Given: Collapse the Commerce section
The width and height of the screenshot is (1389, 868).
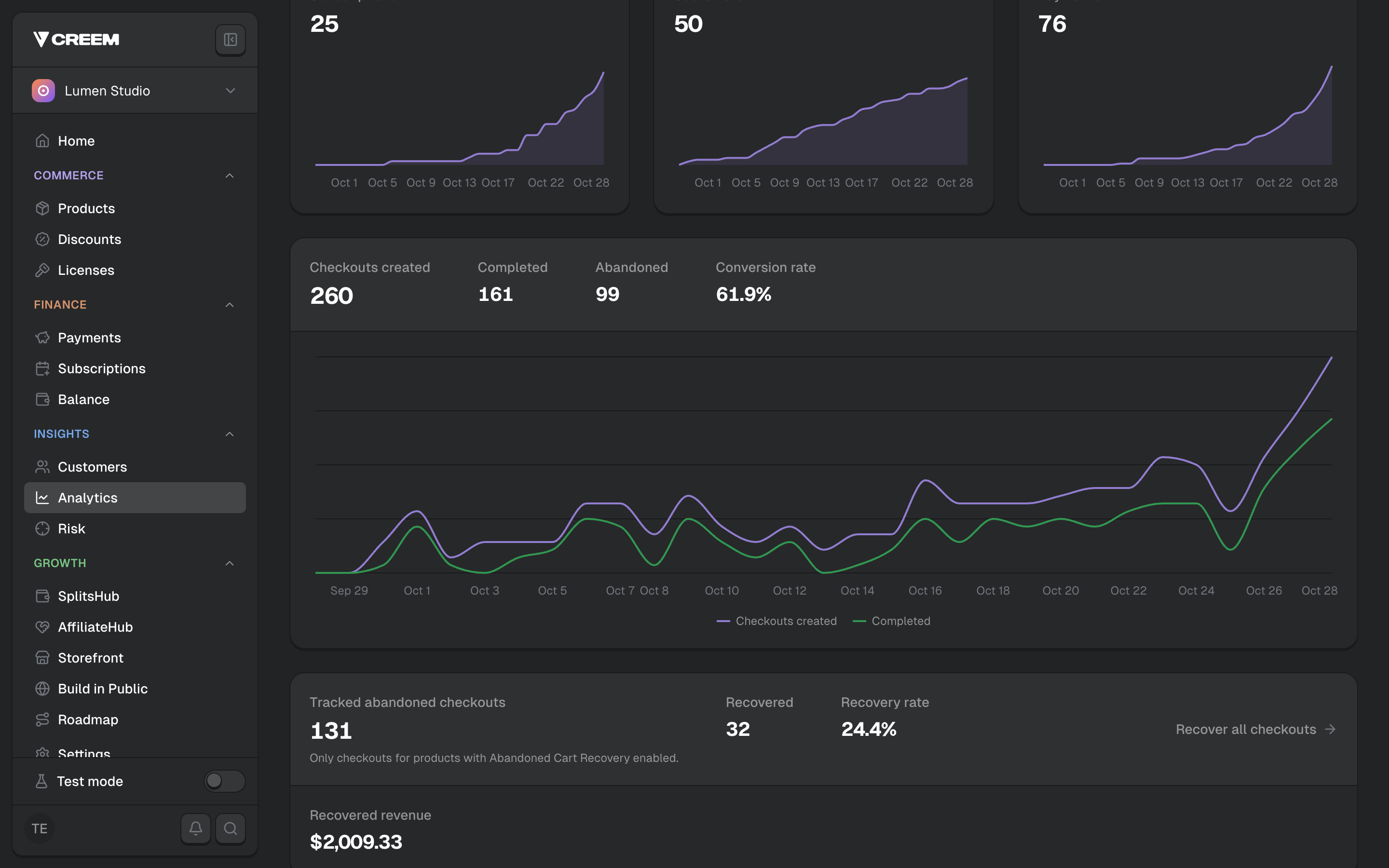Looking at the screenshot, I should pyautogui.click(x=230, y=176).
